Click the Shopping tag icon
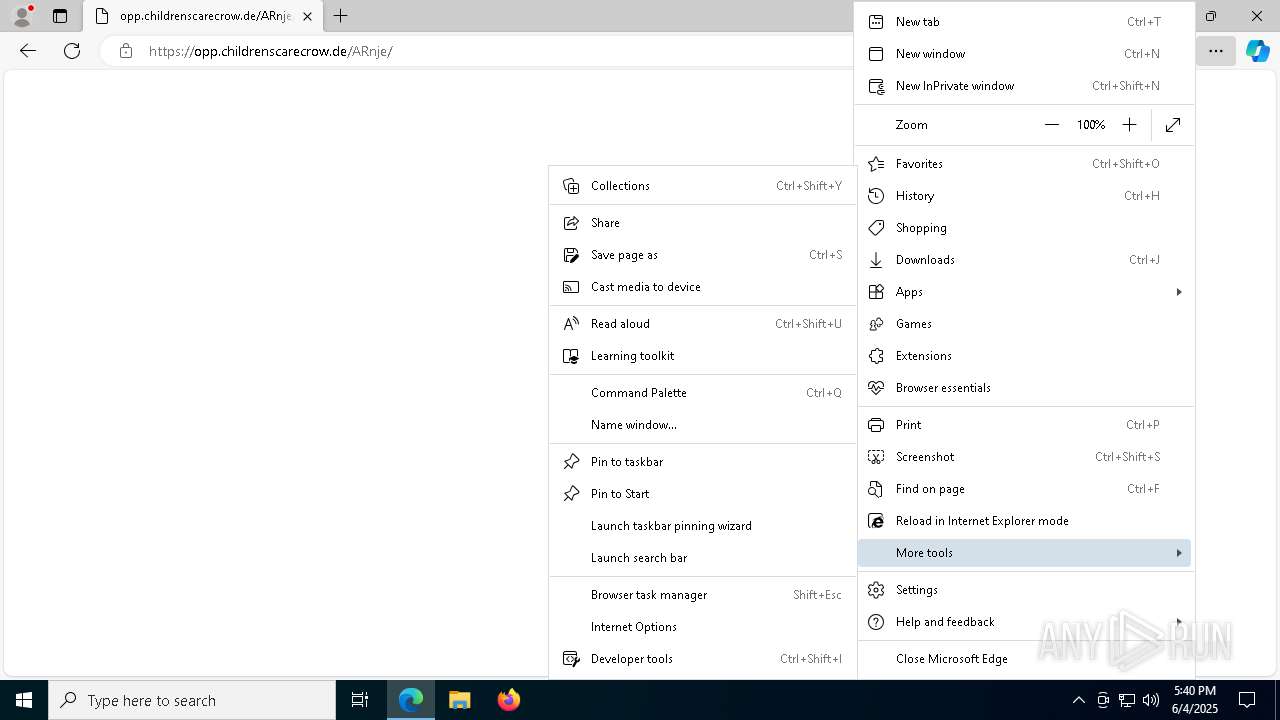 (x=876, y=228)
